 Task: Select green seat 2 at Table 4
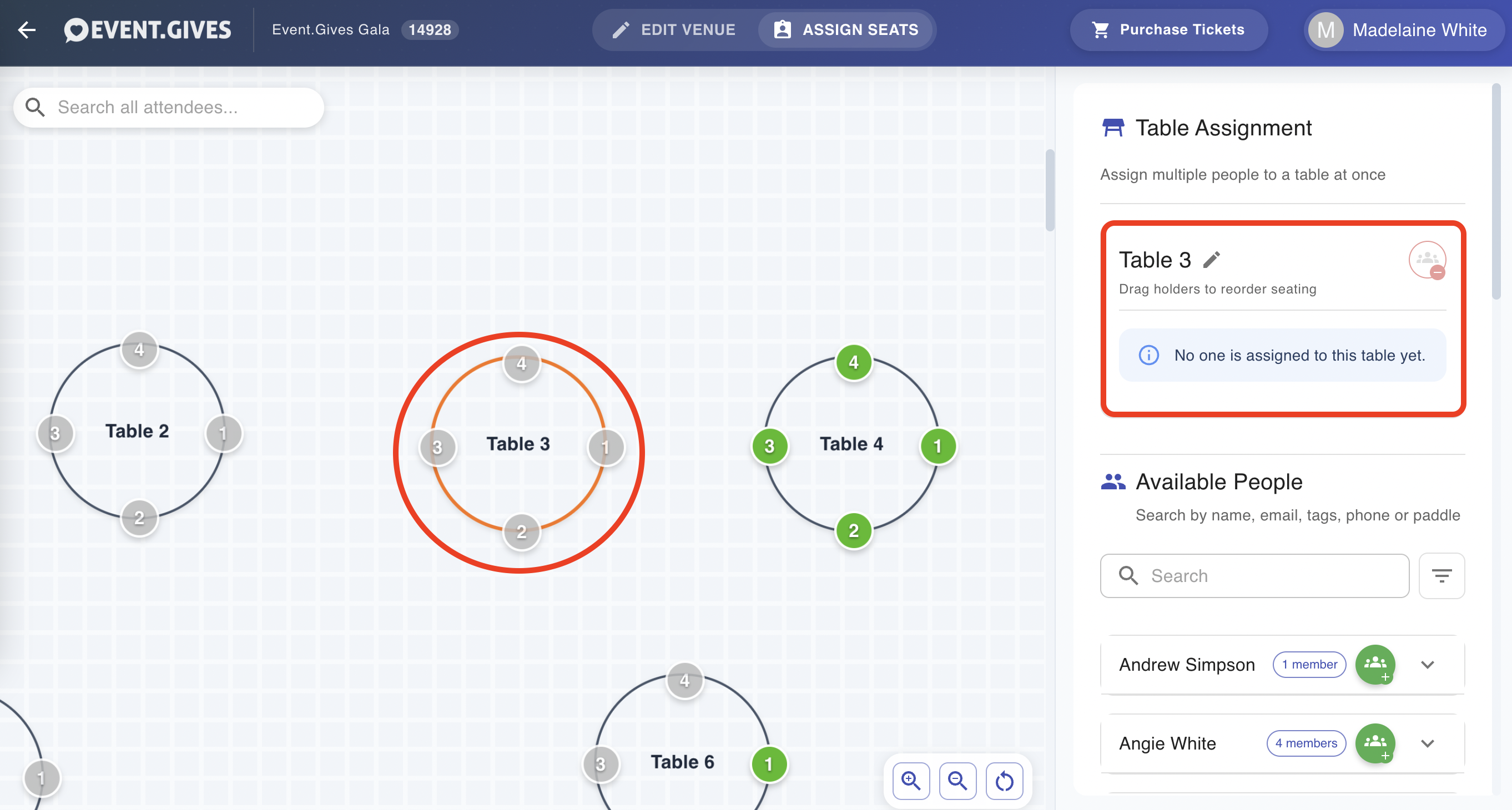pyautogui.click(x=854, y=531)
